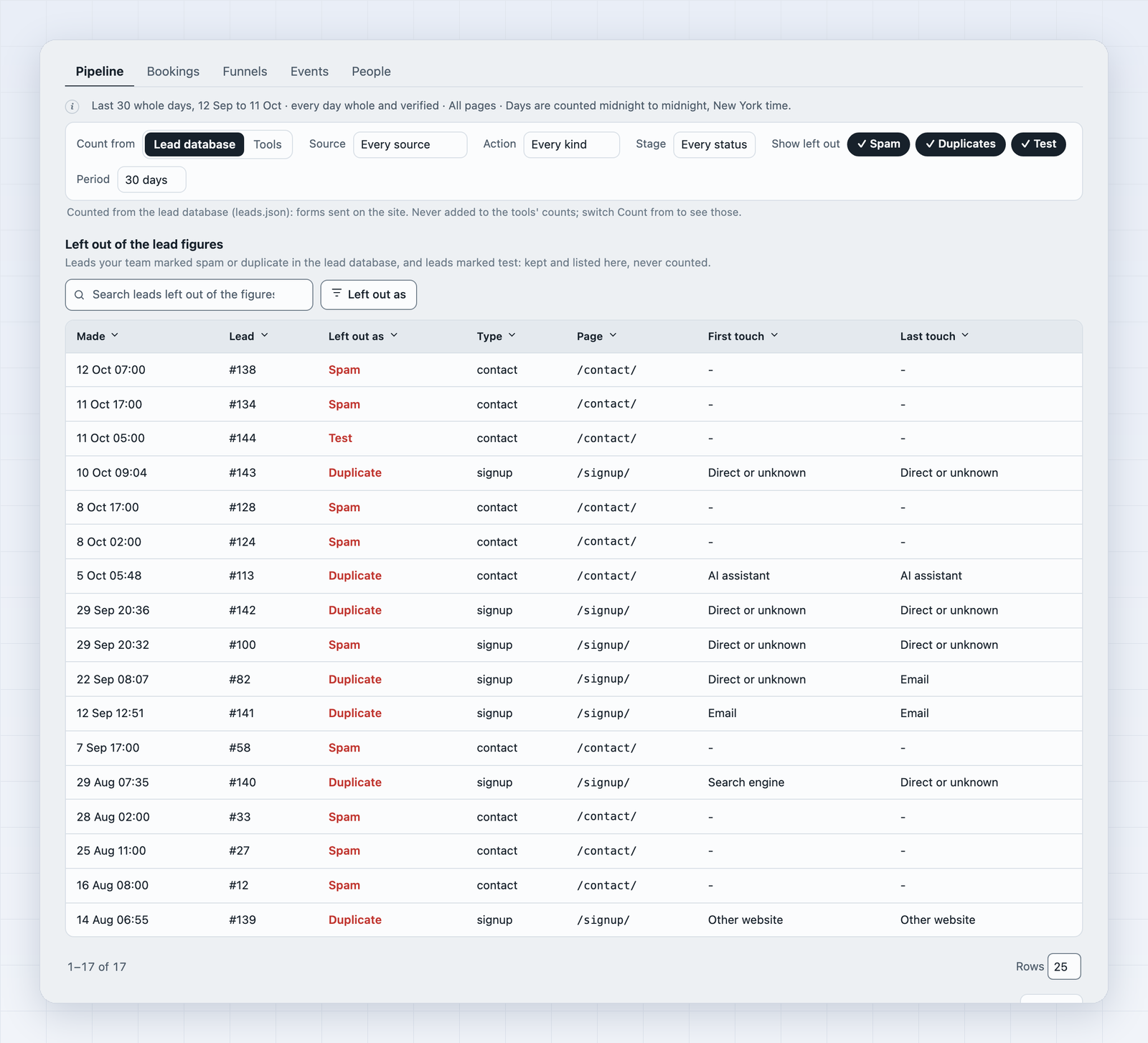Switch to the Funnels tab
Screen dimensions: 1148x1043
pyautogui.click(x=245, y=71)
